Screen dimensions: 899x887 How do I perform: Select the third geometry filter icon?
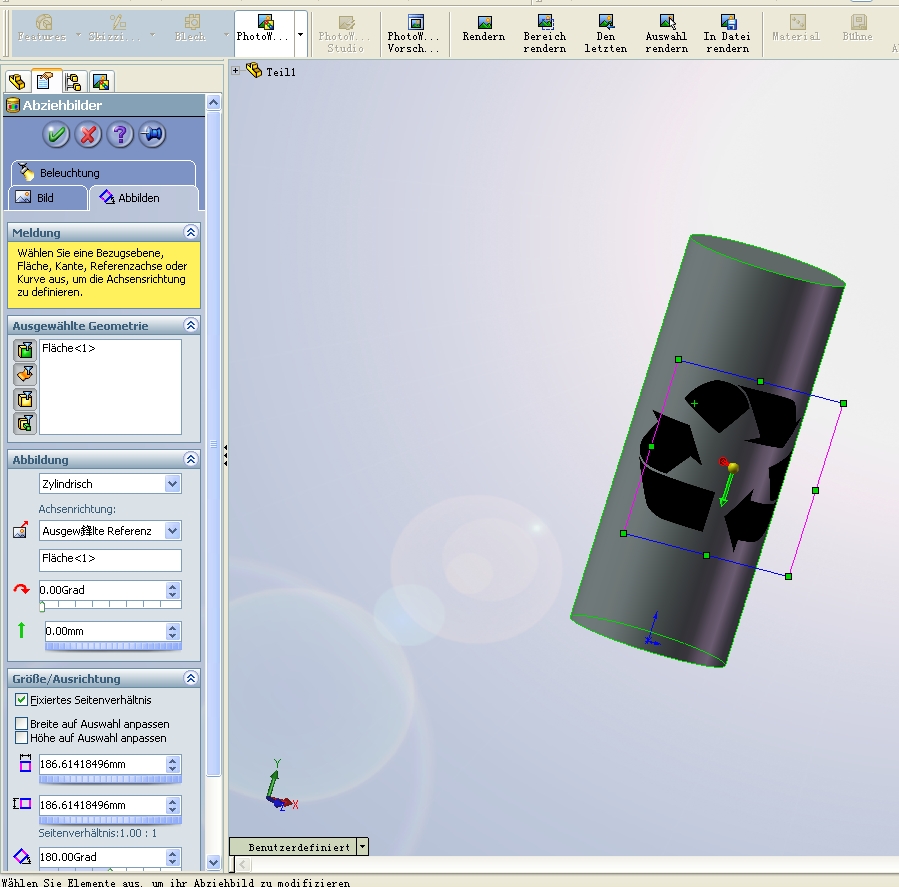coord(25,399)
